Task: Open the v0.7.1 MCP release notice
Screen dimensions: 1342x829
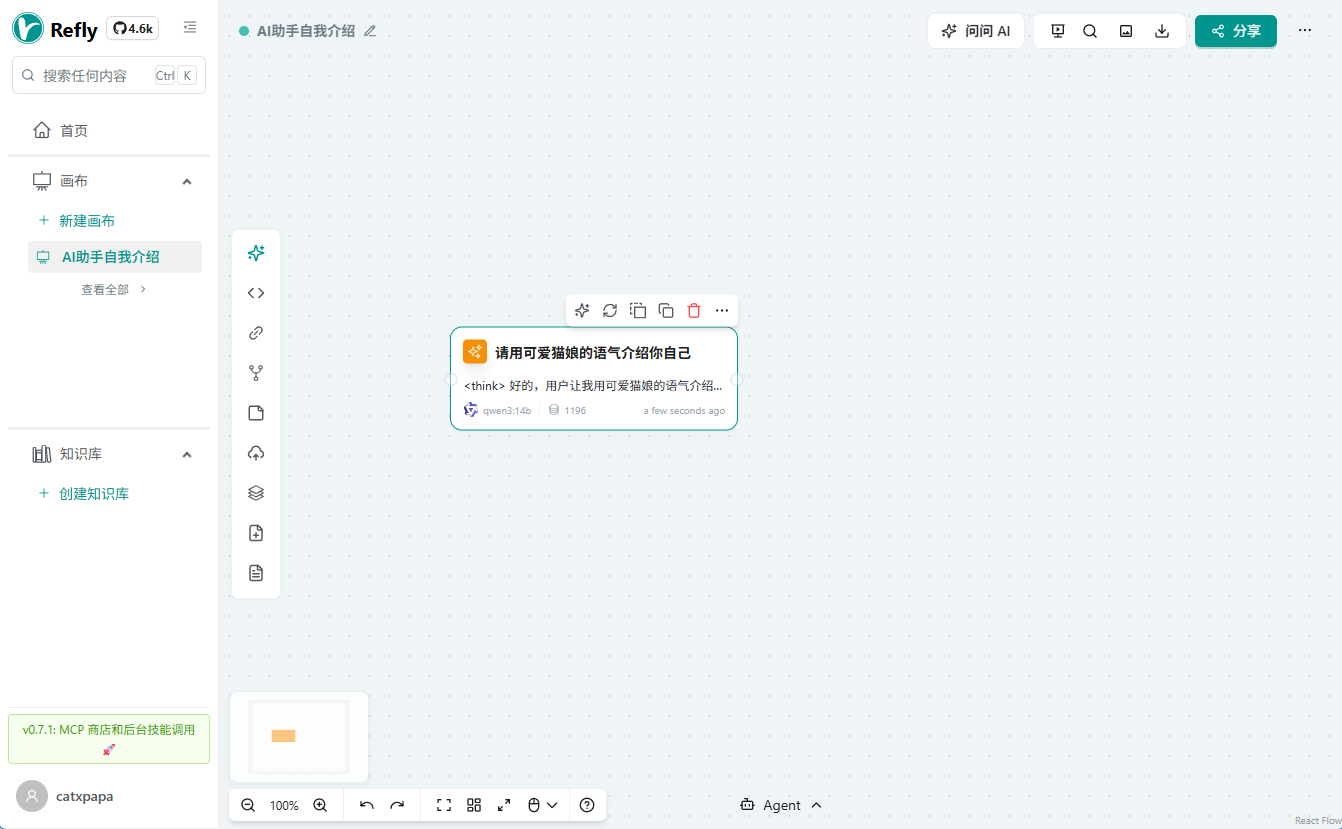Action: coord(109,739)
